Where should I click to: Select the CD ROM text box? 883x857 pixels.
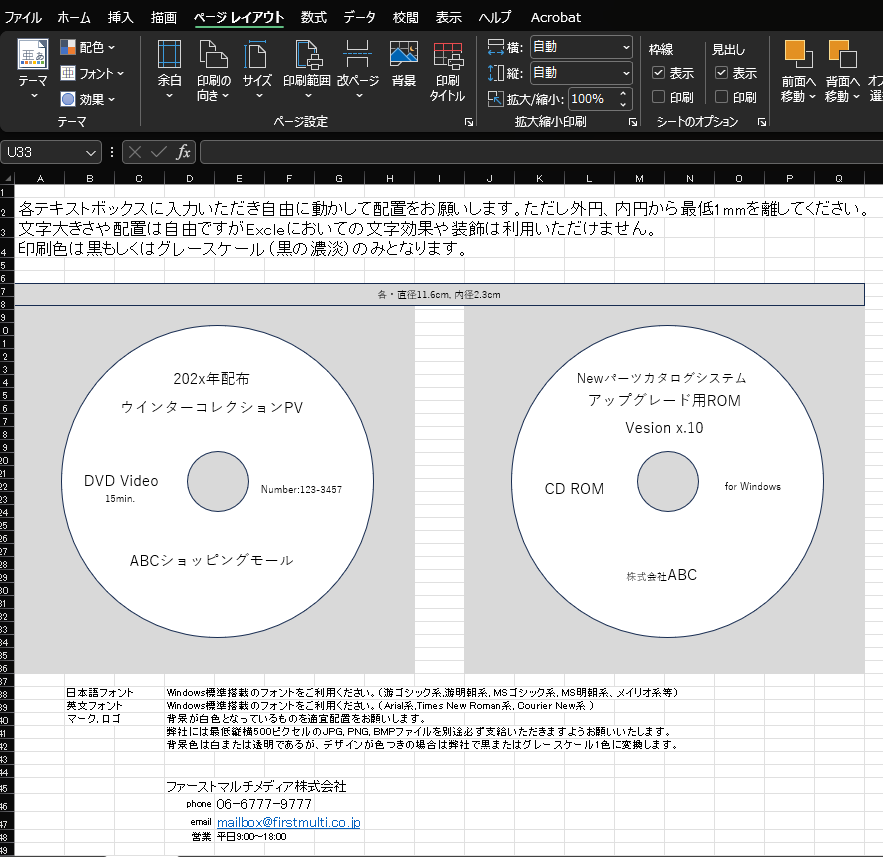574,489
